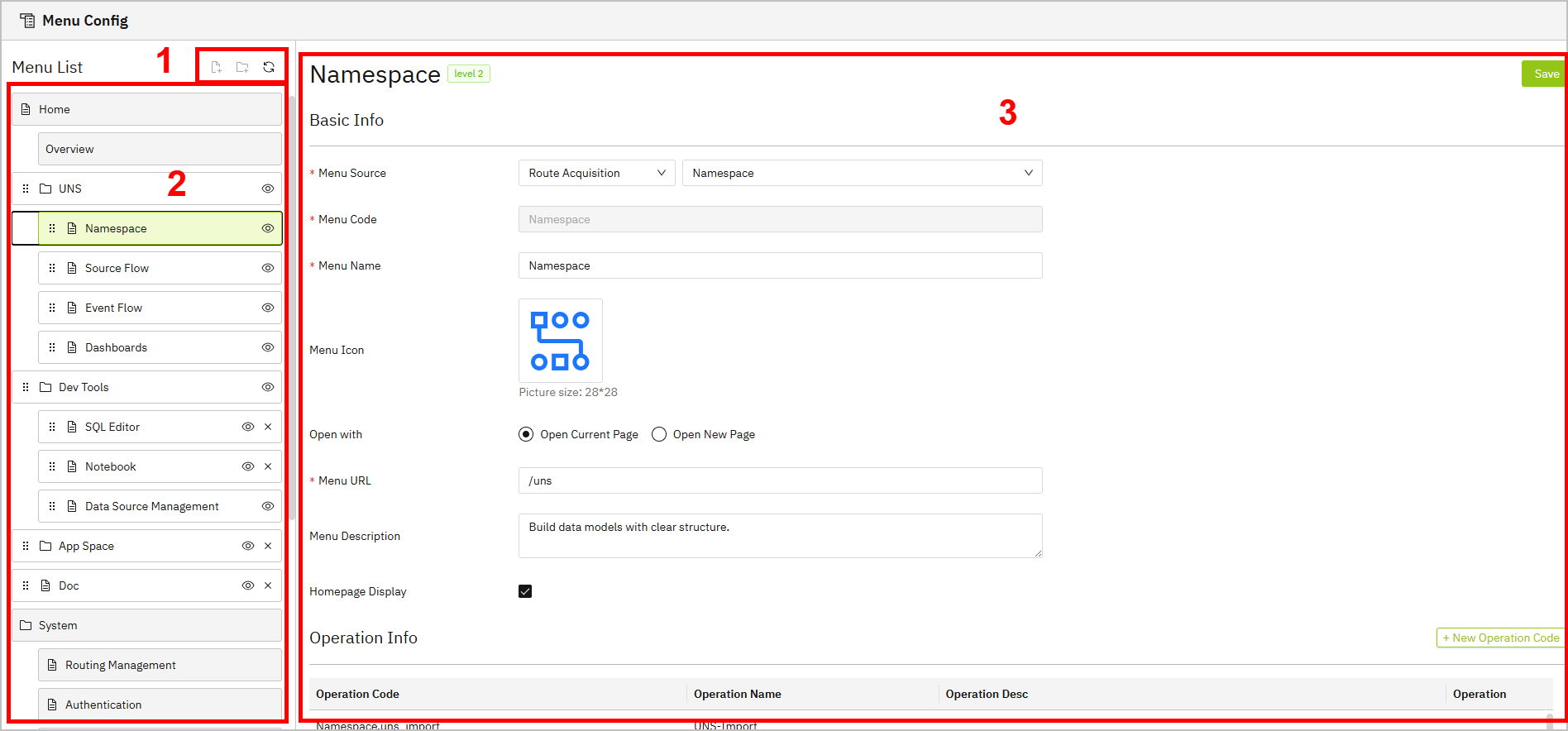Uncheck the Homepage Display checkbox

(x=525, y=591)
